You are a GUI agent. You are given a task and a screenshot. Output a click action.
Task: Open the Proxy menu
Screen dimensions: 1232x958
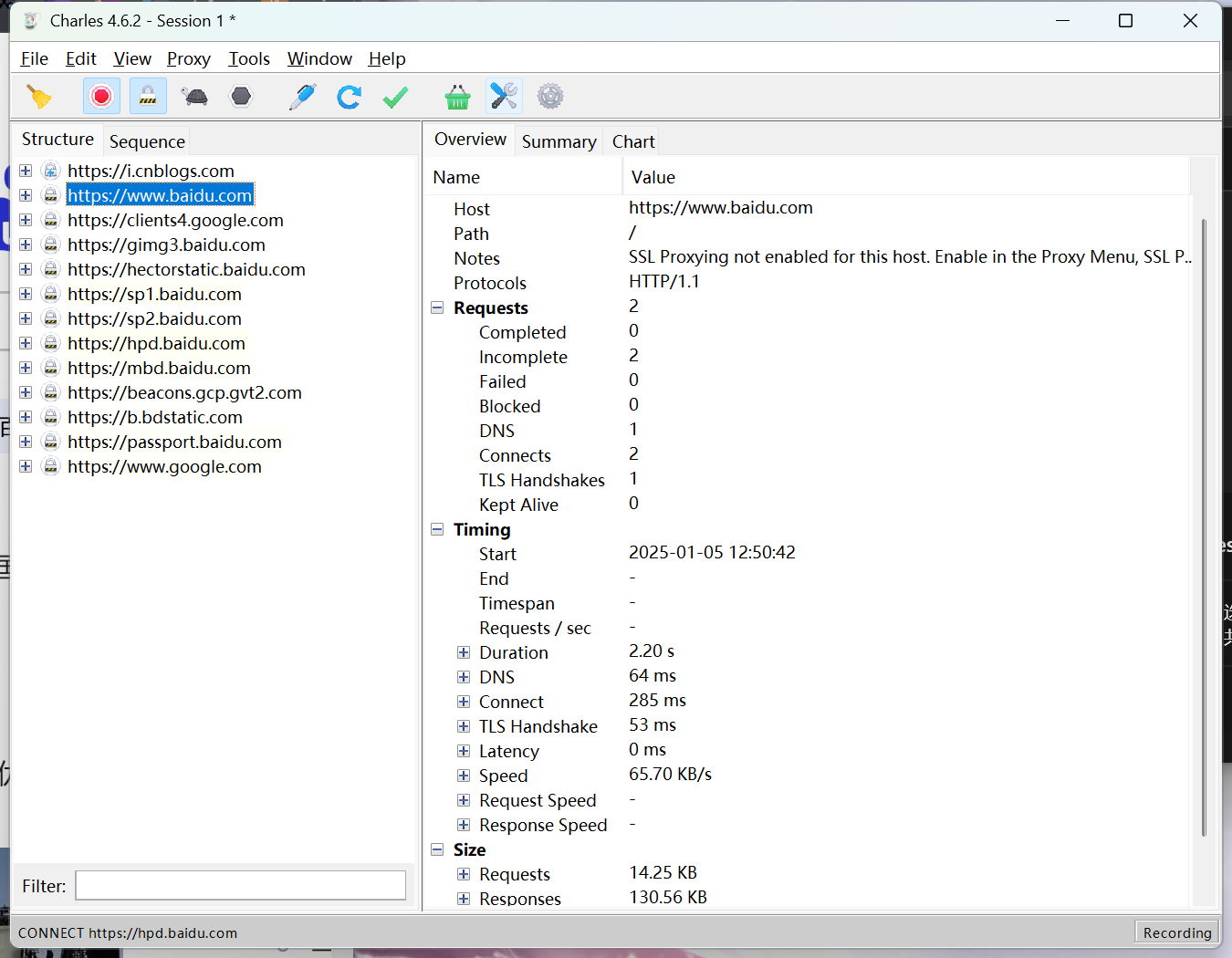(x=189, y=58)
